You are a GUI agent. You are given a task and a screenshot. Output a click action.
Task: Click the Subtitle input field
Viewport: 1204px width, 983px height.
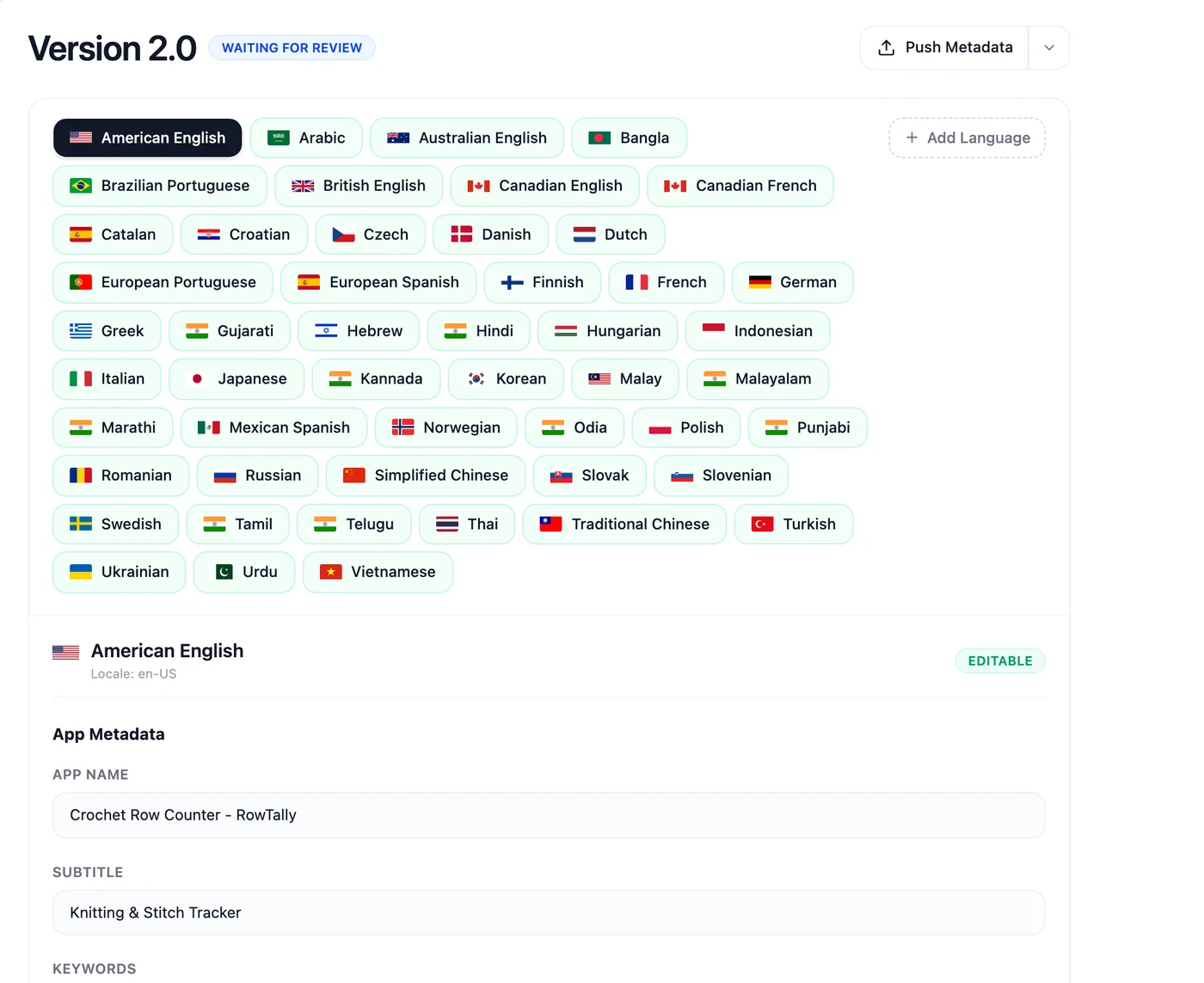click(x=549, y=912)
